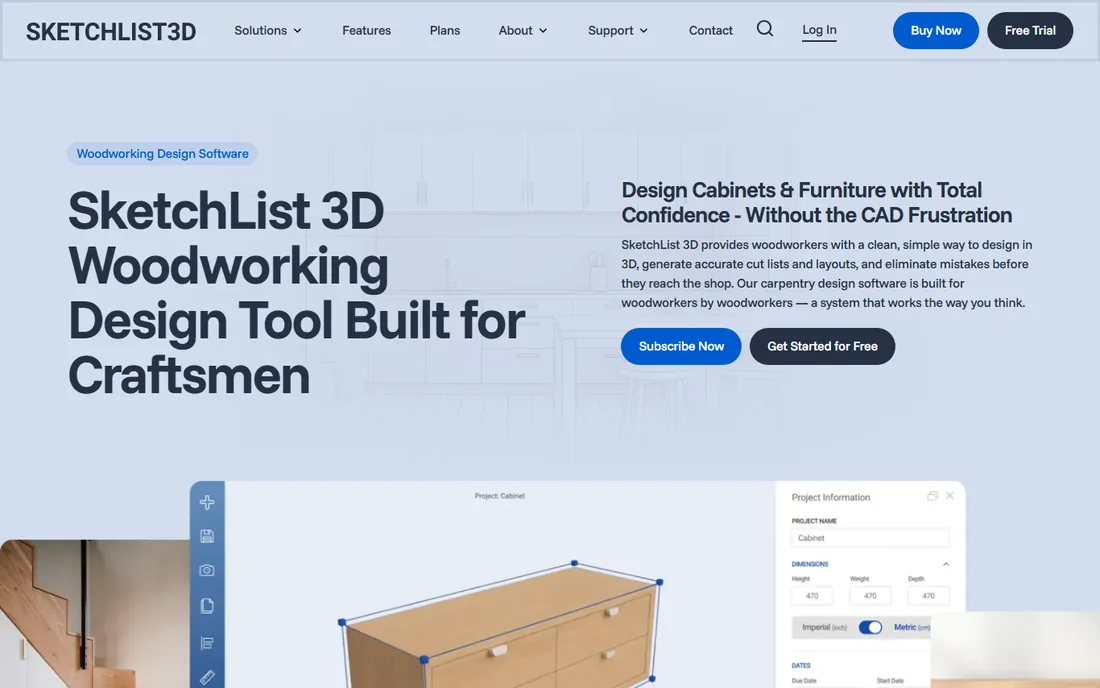This screenshot has width=1100, height=688.
Task: Click the camera snapshot icon
Action: [x=207, y=570]
